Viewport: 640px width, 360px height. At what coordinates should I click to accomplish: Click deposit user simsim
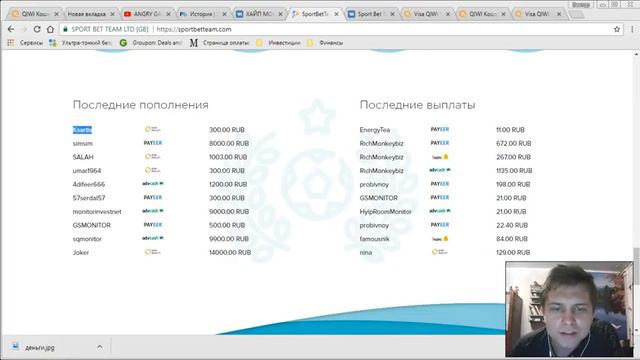83,143
